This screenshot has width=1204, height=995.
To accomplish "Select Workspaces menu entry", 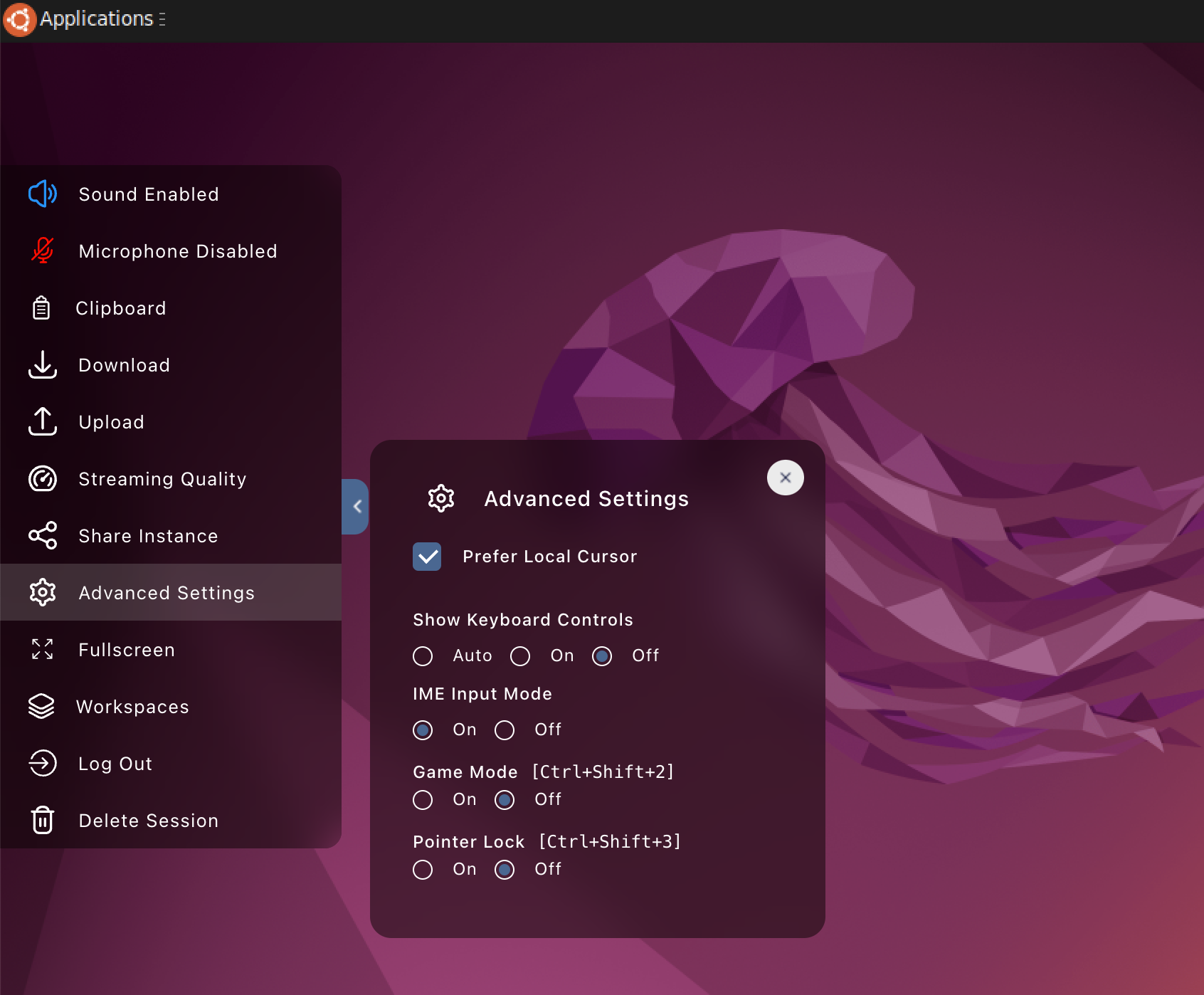I will tap(132, 707).
